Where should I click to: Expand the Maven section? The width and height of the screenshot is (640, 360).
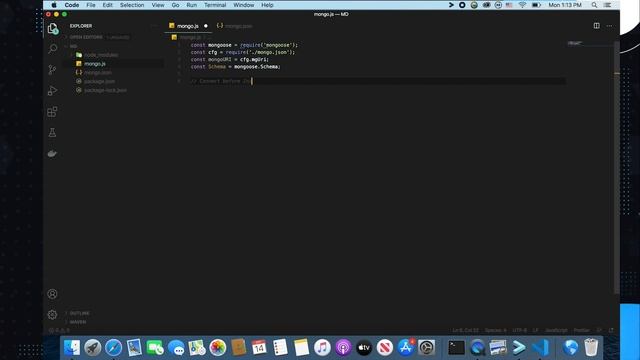pos(78,322)
